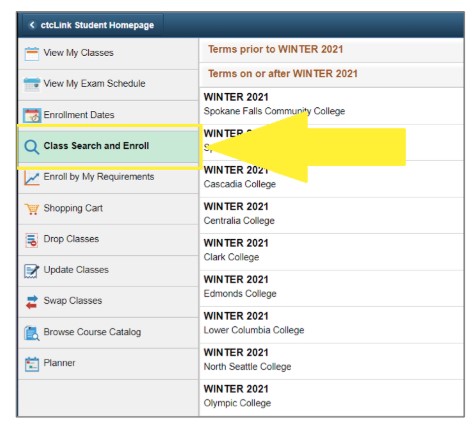Select Class Search and Enroll

click(x=108, y=147)
